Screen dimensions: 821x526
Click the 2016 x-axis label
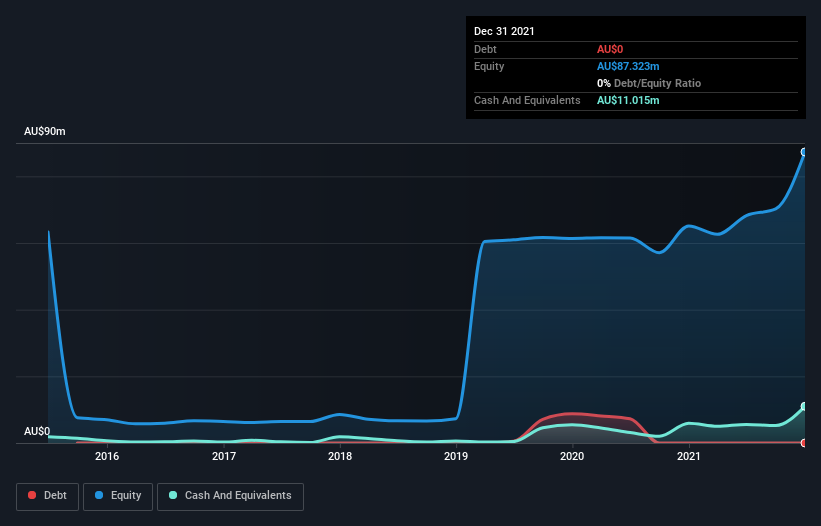point(107,456)
